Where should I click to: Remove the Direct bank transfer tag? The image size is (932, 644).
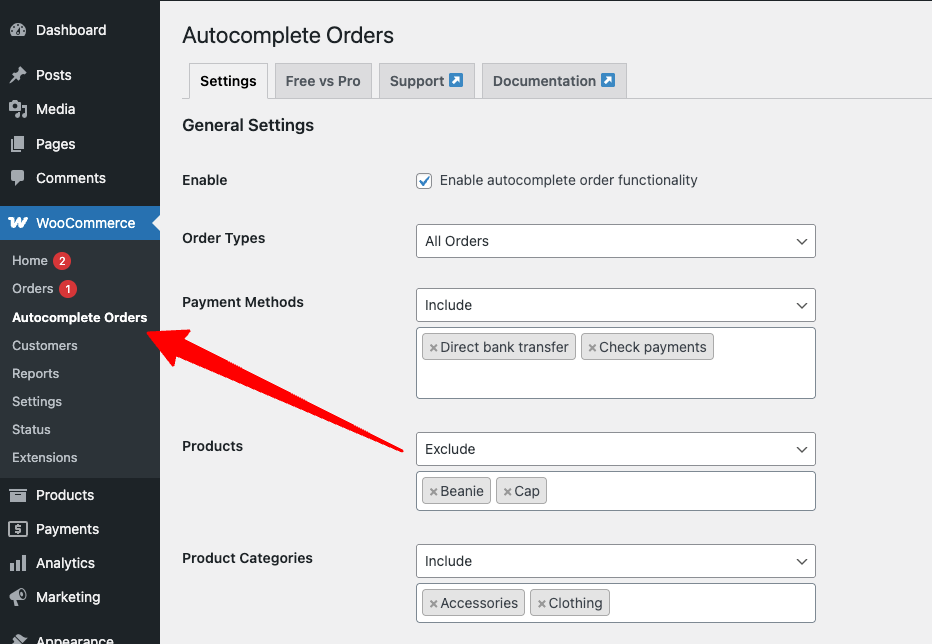pyautogui.click(x=433, y=348)
